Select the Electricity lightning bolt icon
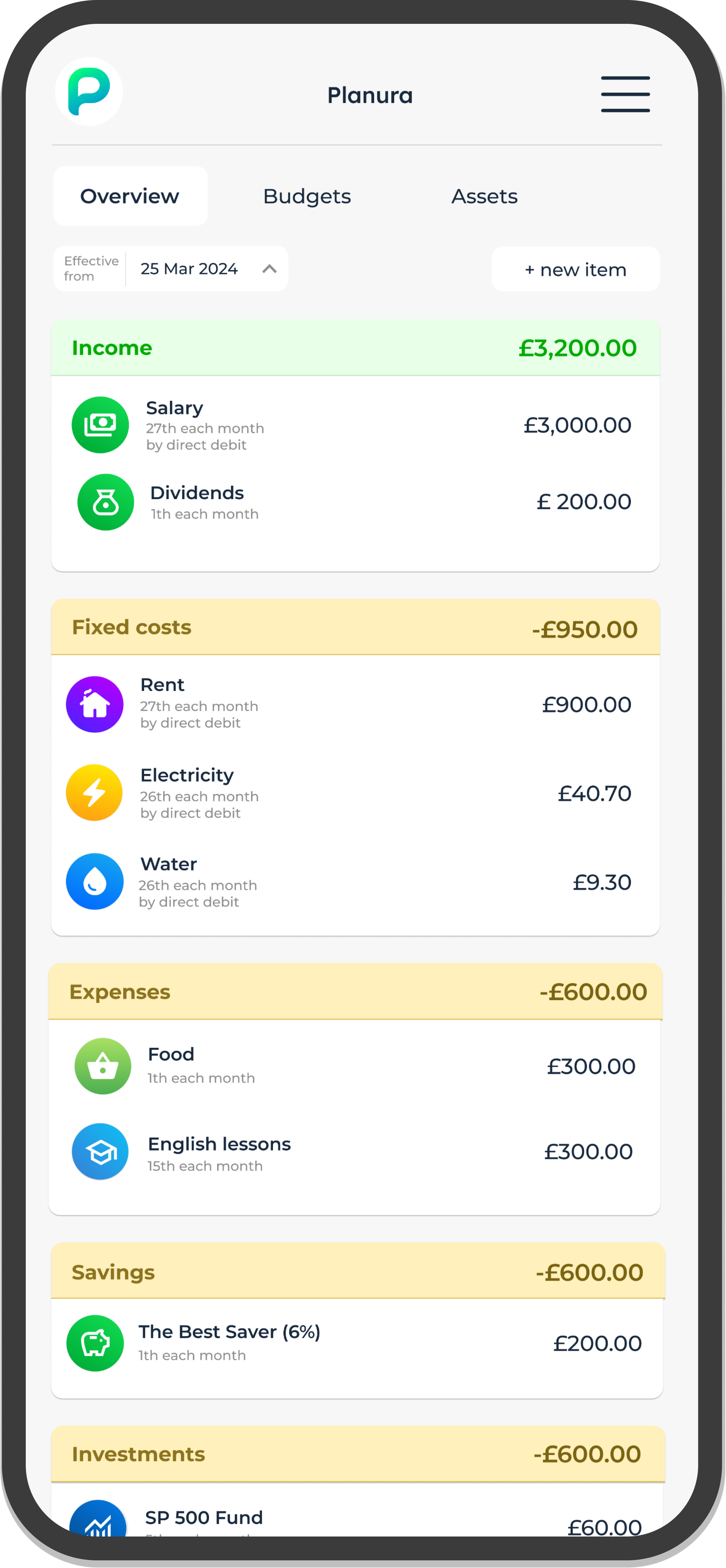 (94, 792)
